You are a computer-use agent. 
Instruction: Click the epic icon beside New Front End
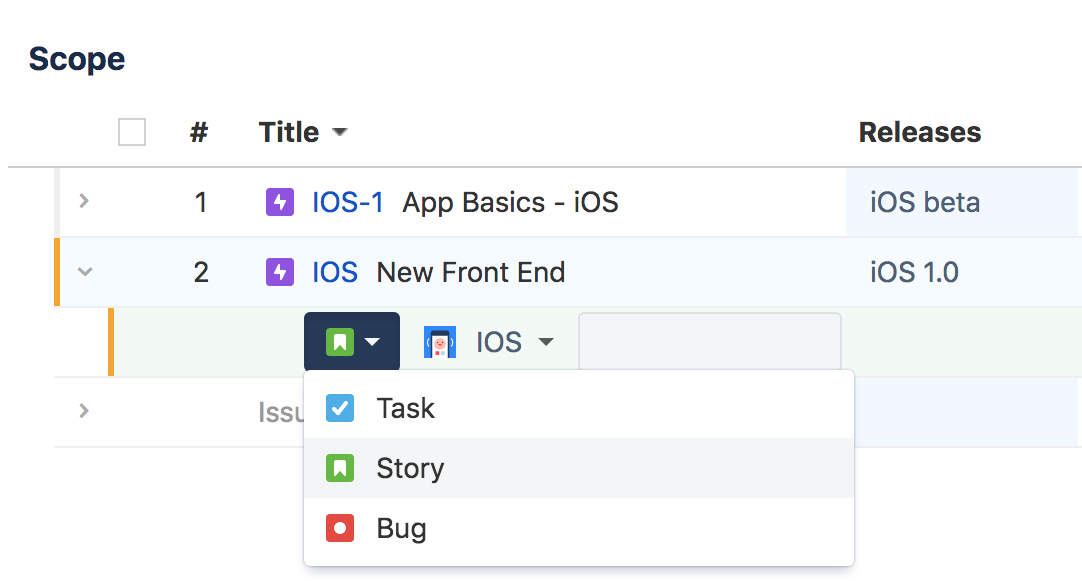[x=279, y=272]
